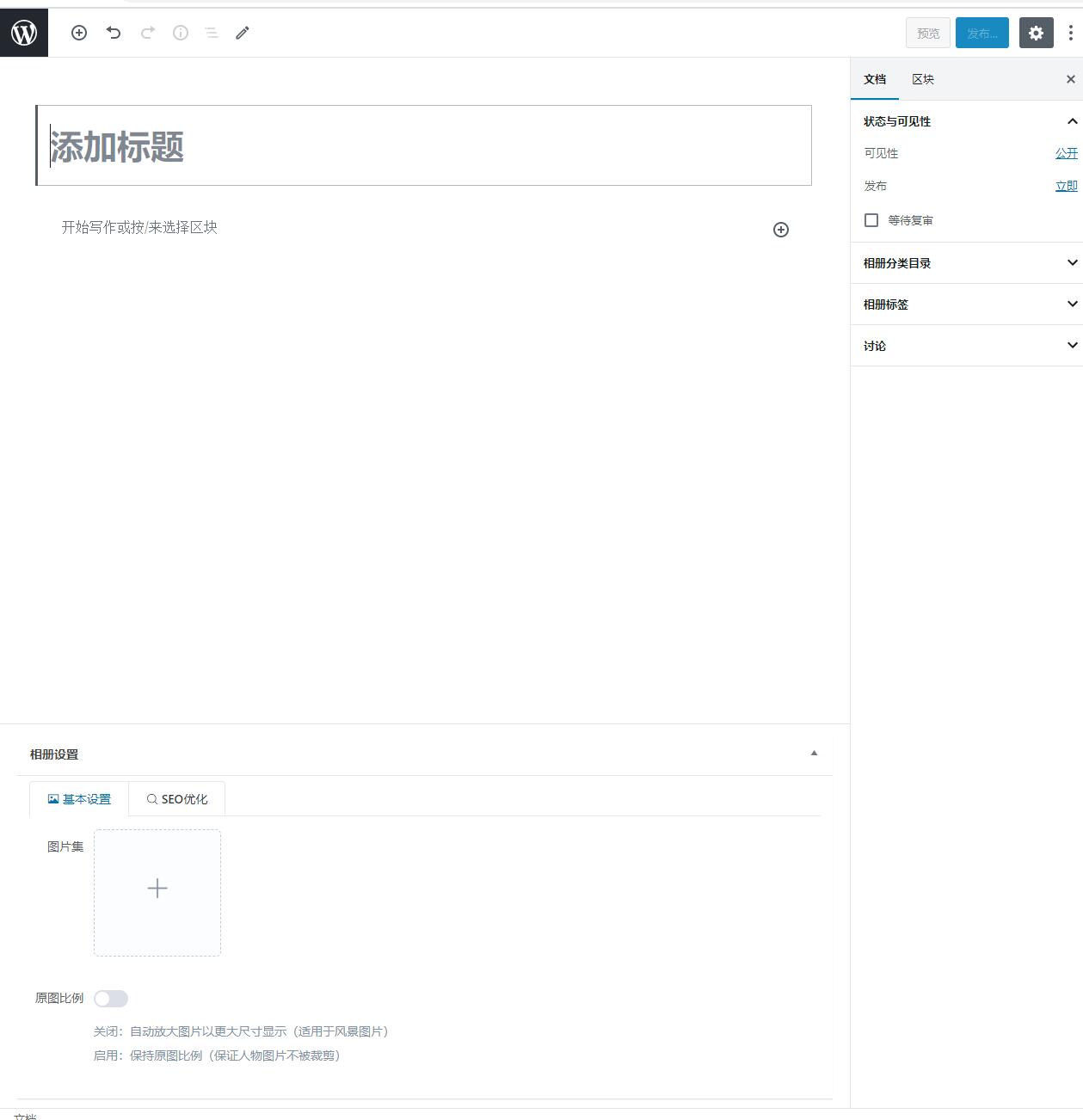The image size is (1083, 1120).
Task: Expand the 讨论 discussion panel
Action: 967,346
